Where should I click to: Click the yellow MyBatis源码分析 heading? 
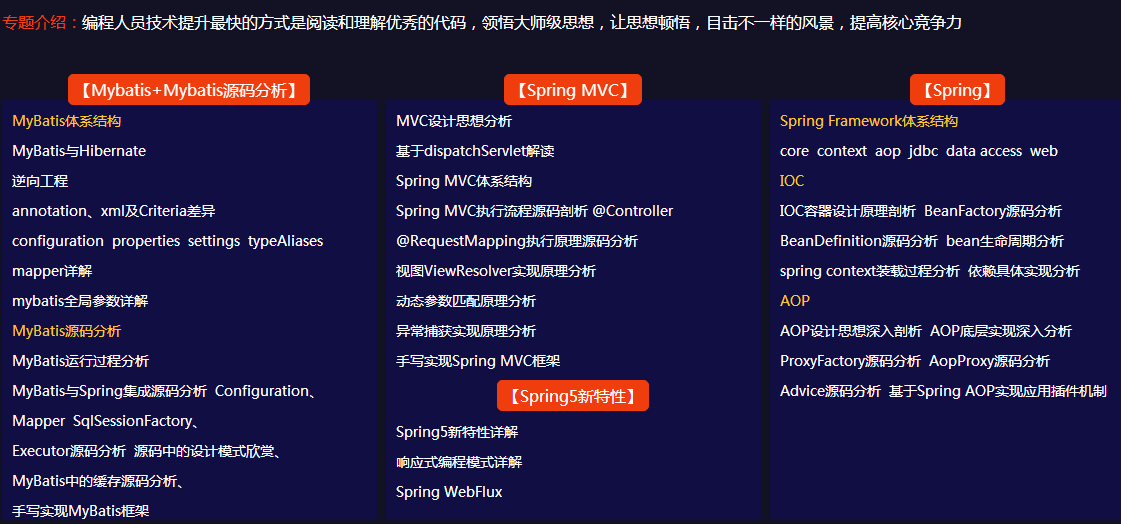[66, 332]
